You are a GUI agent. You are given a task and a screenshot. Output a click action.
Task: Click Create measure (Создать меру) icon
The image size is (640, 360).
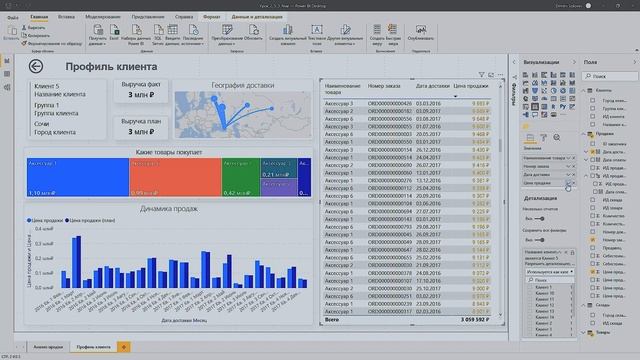[x=377, y=30]
